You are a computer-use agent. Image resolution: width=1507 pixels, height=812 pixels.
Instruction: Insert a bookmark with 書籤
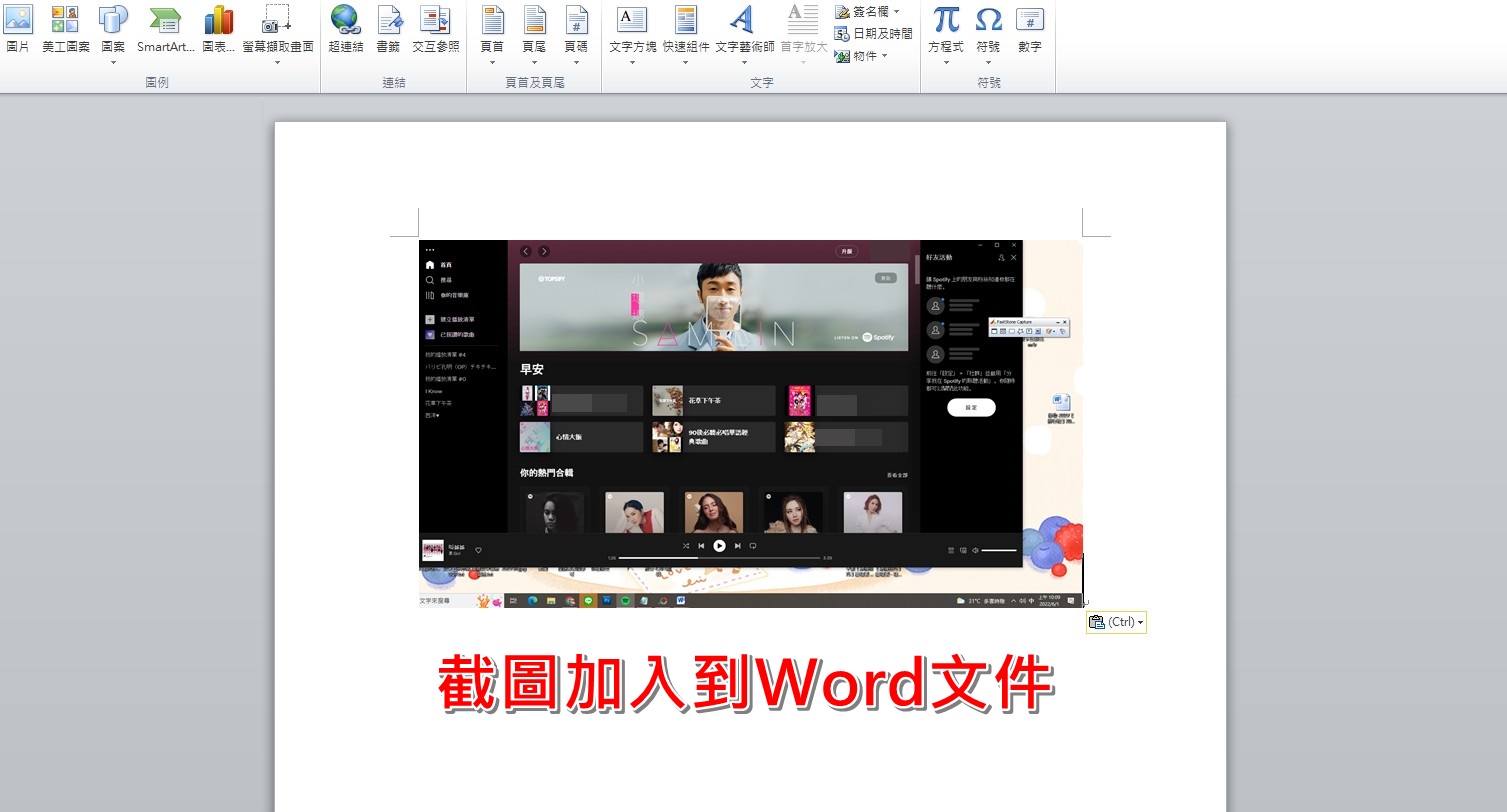pyautogui.click(x=389, y=30)
